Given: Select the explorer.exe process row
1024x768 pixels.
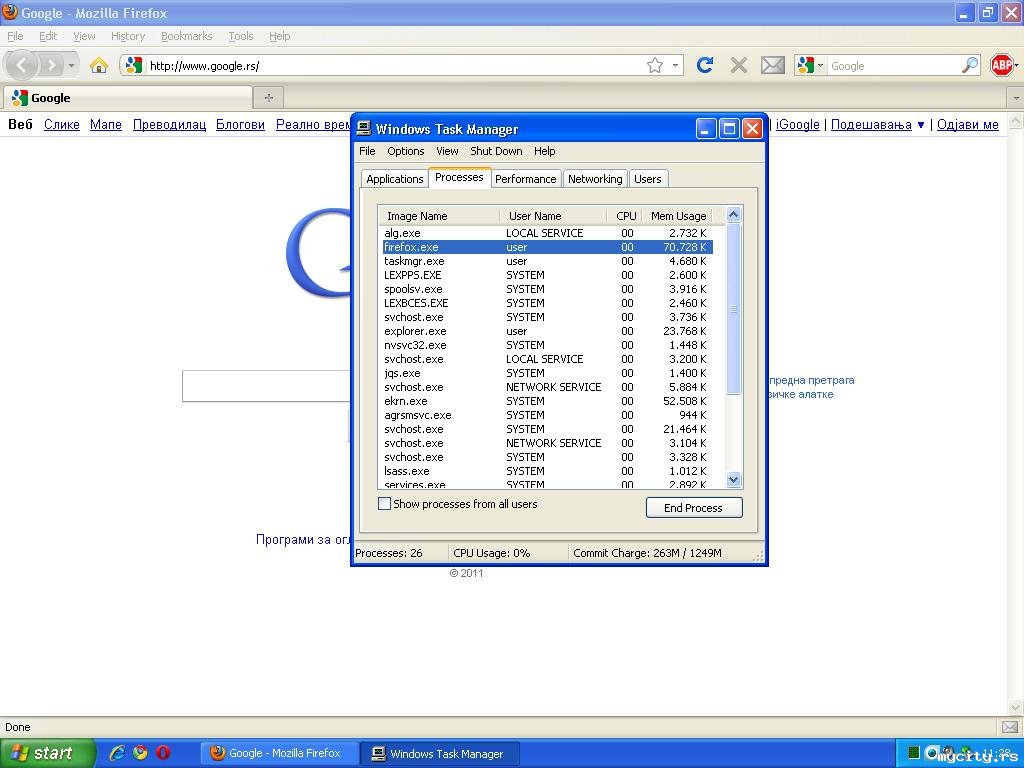Looking at the screenshot, I should pyautogui.click(x=415, y=331).
